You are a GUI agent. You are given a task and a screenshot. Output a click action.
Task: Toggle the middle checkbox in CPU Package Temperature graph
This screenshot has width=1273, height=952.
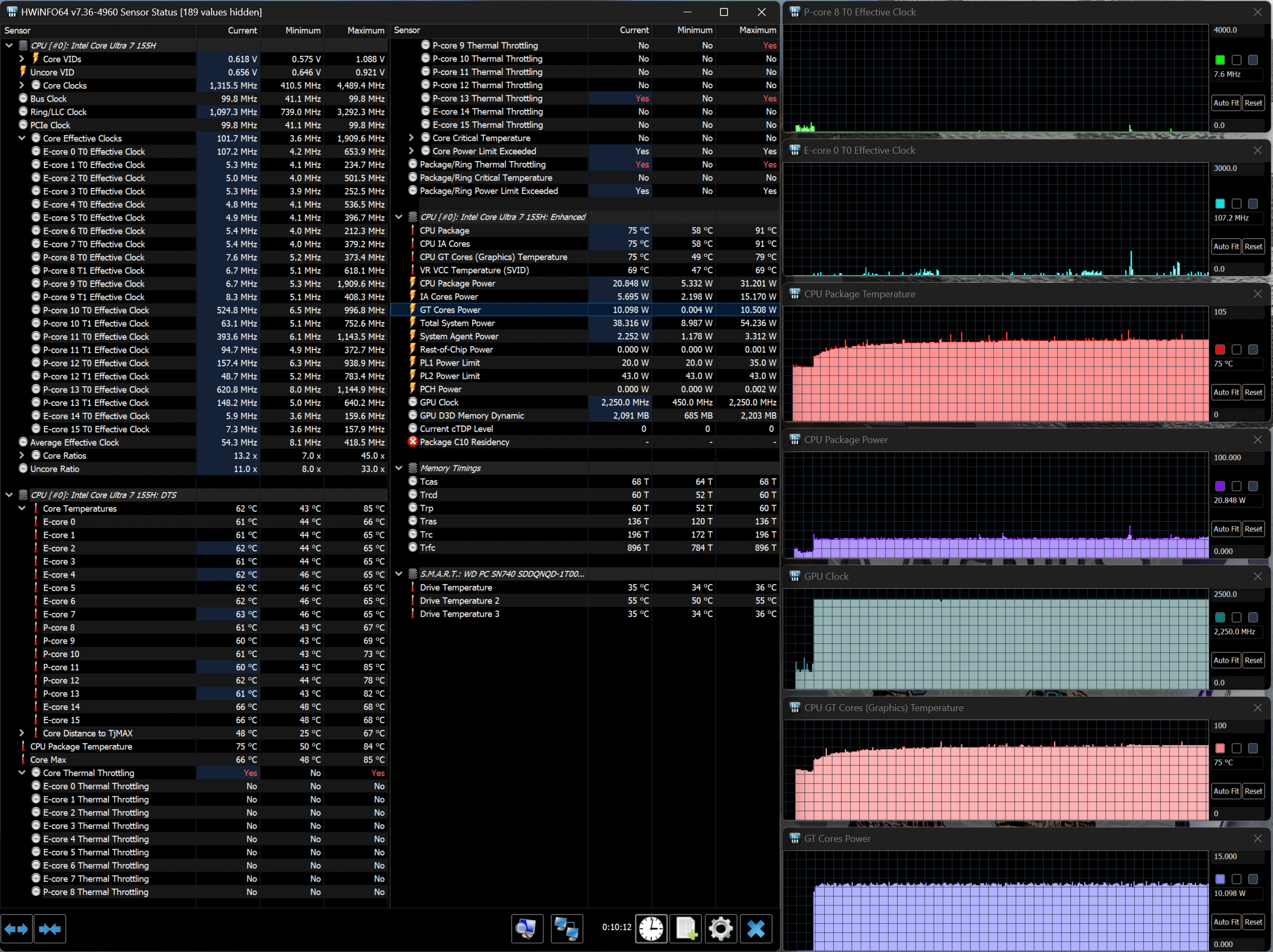pyautogui.click(x=1236, y=349)
